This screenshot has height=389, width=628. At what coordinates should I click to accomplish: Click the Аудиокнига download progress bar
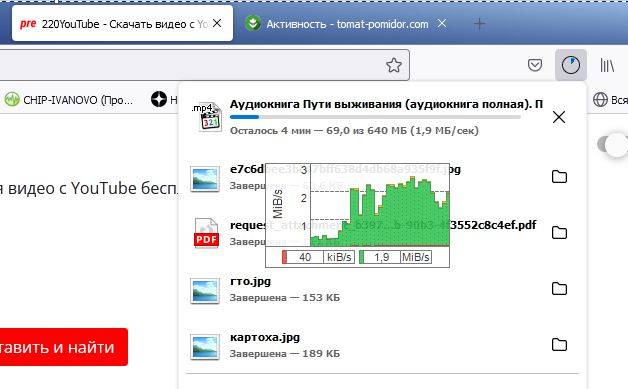(375, 117)
